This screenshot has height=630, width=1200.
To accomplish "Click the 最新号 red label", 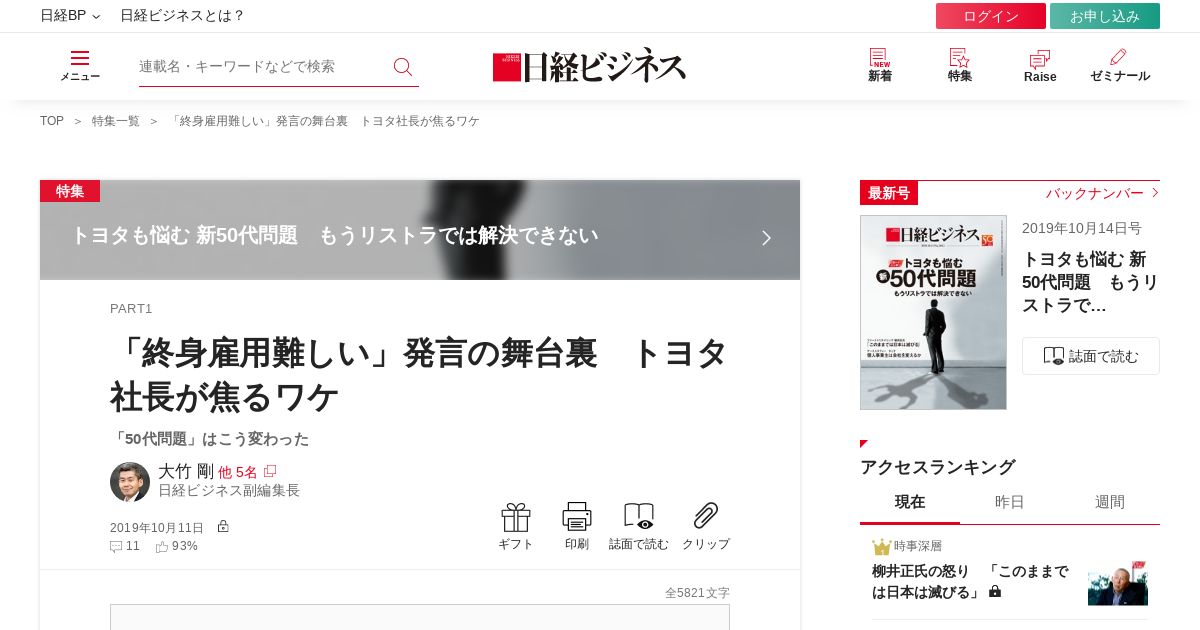I will pyautogui.click(x=889, y=193).
